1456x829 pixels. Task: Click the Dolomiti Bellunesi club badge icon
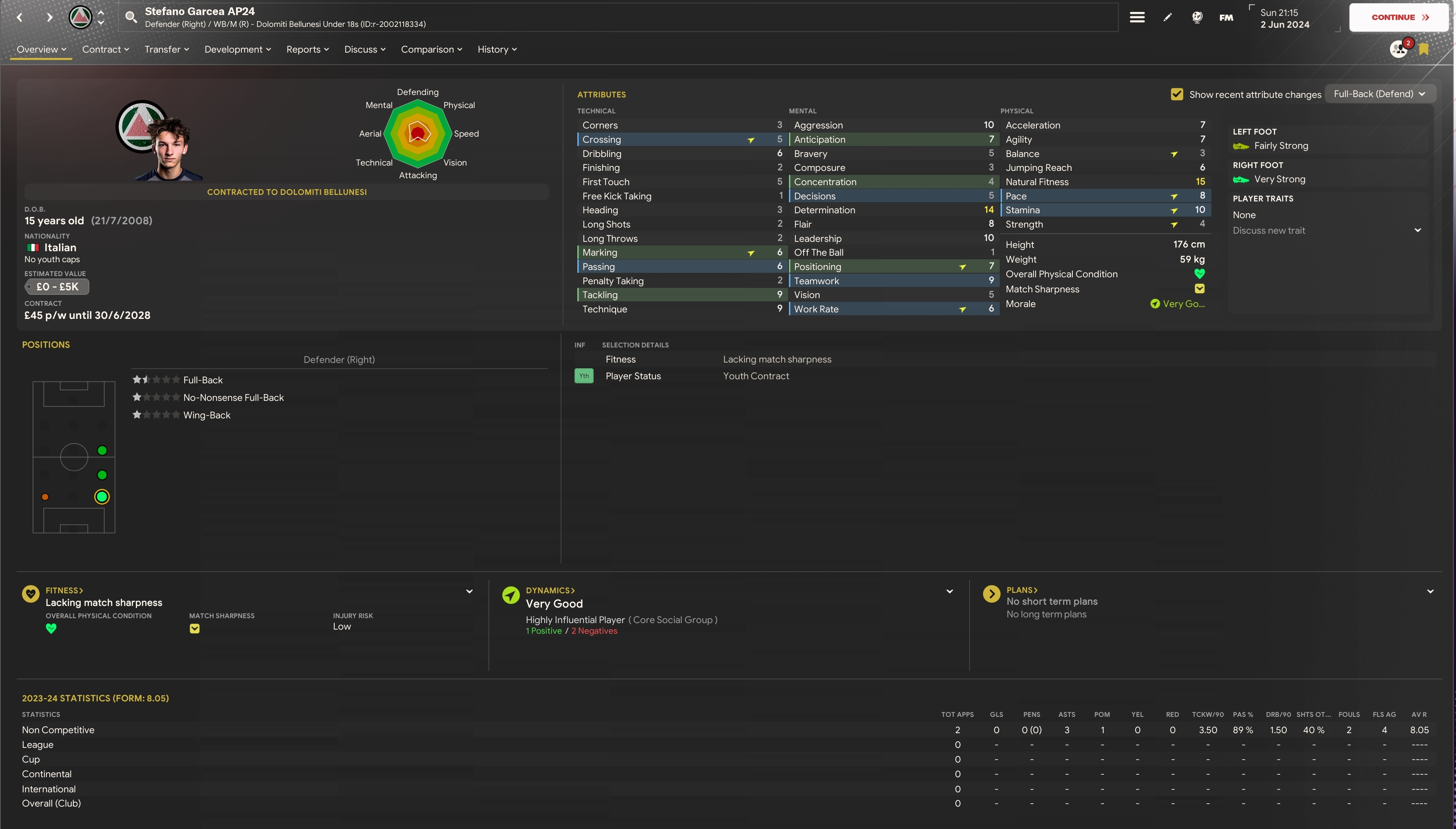point(80,17)
